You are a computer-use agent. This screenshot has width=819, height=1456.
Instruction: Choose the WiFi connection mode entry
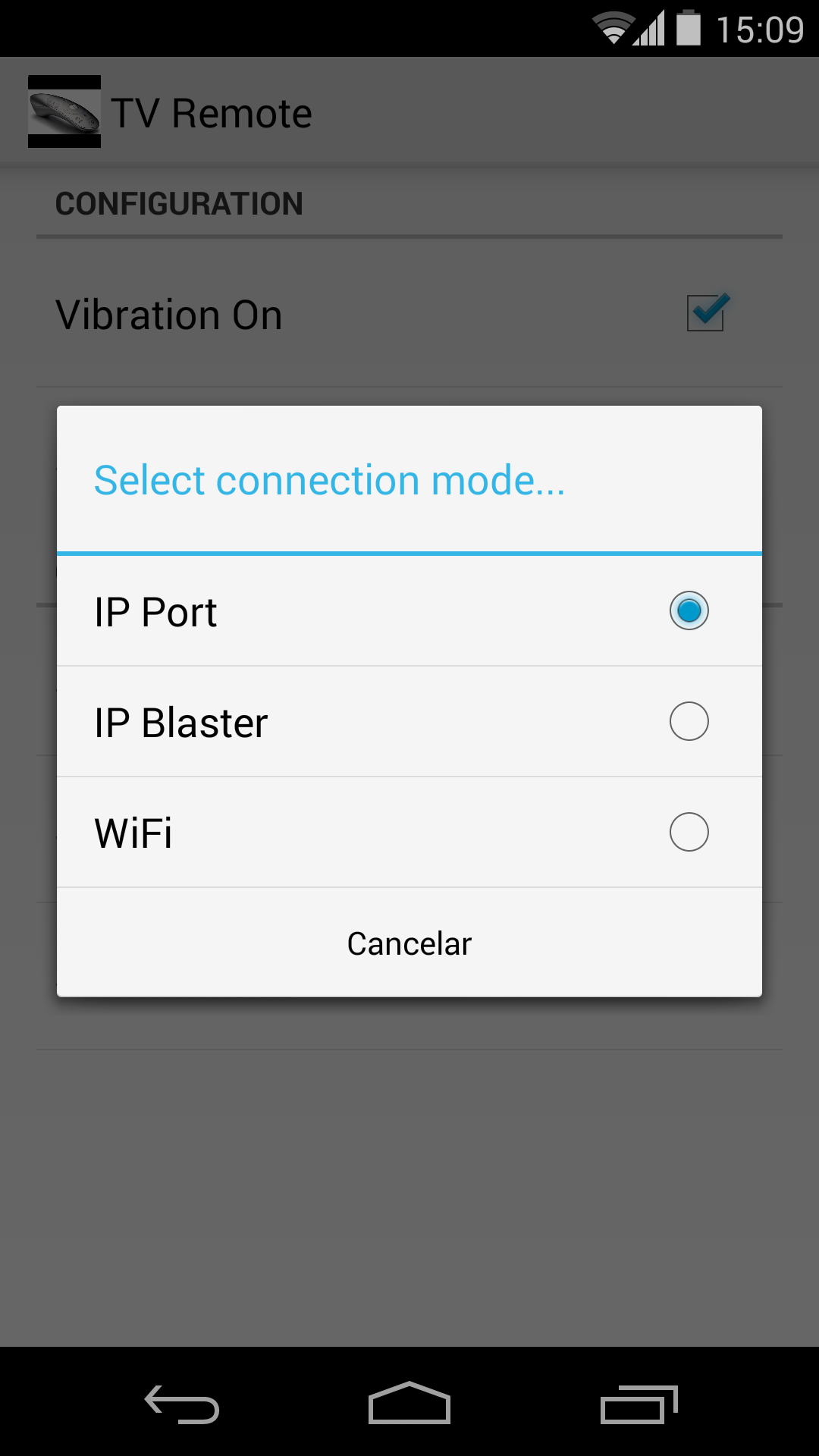coord(409,833)
